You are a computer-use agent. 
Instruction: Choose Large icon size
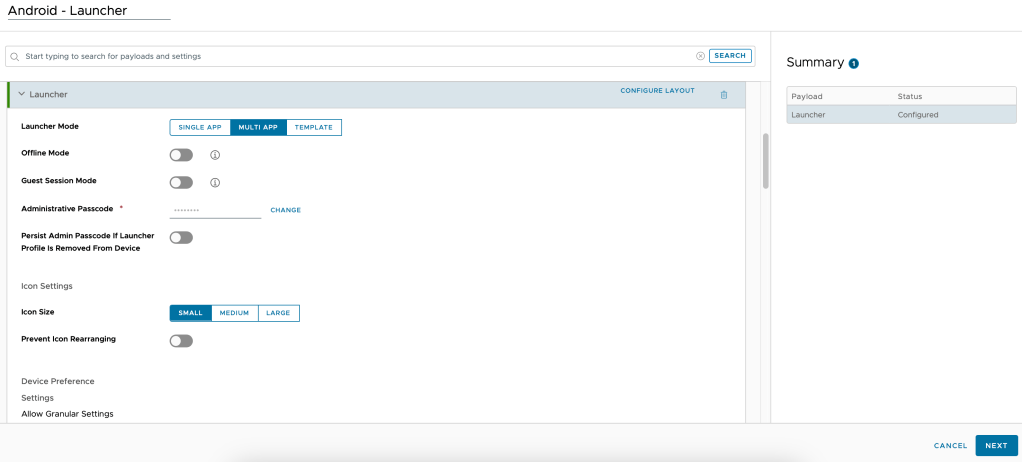278,313
